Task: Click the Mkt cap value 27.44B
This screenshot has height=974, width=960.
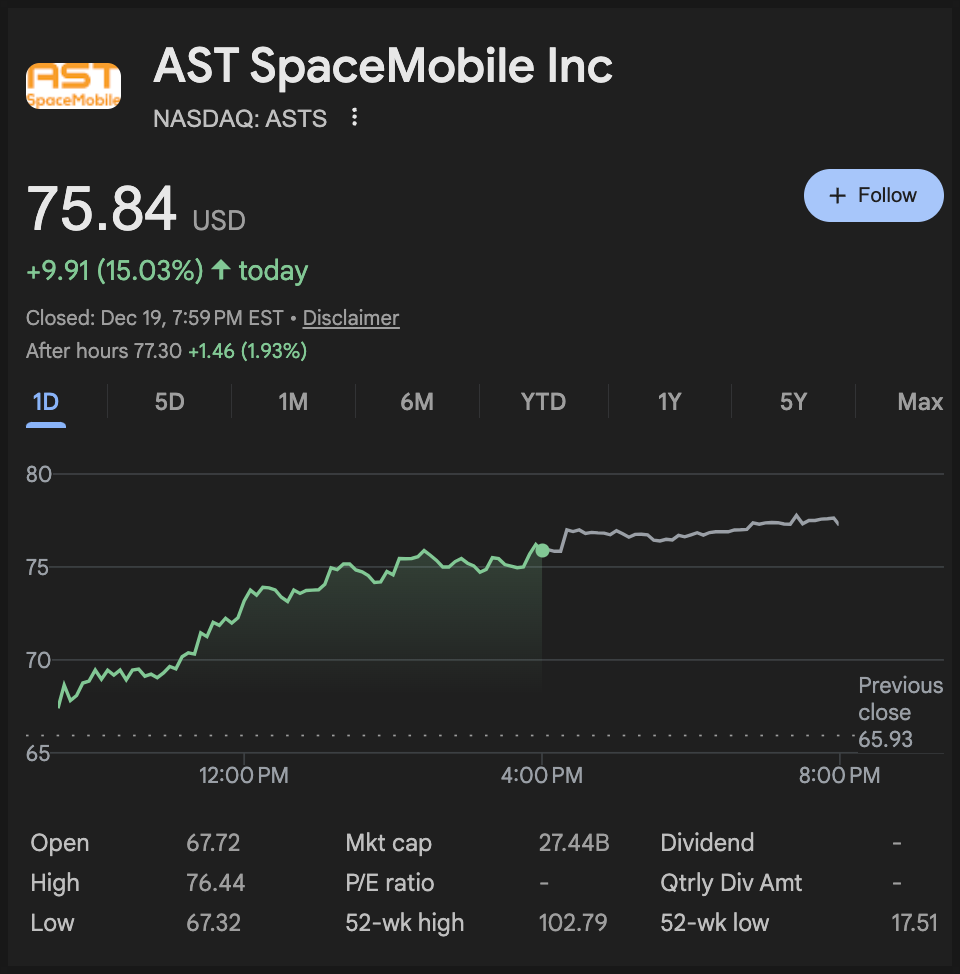Action: pyautogui.click(x=574, y=843)
